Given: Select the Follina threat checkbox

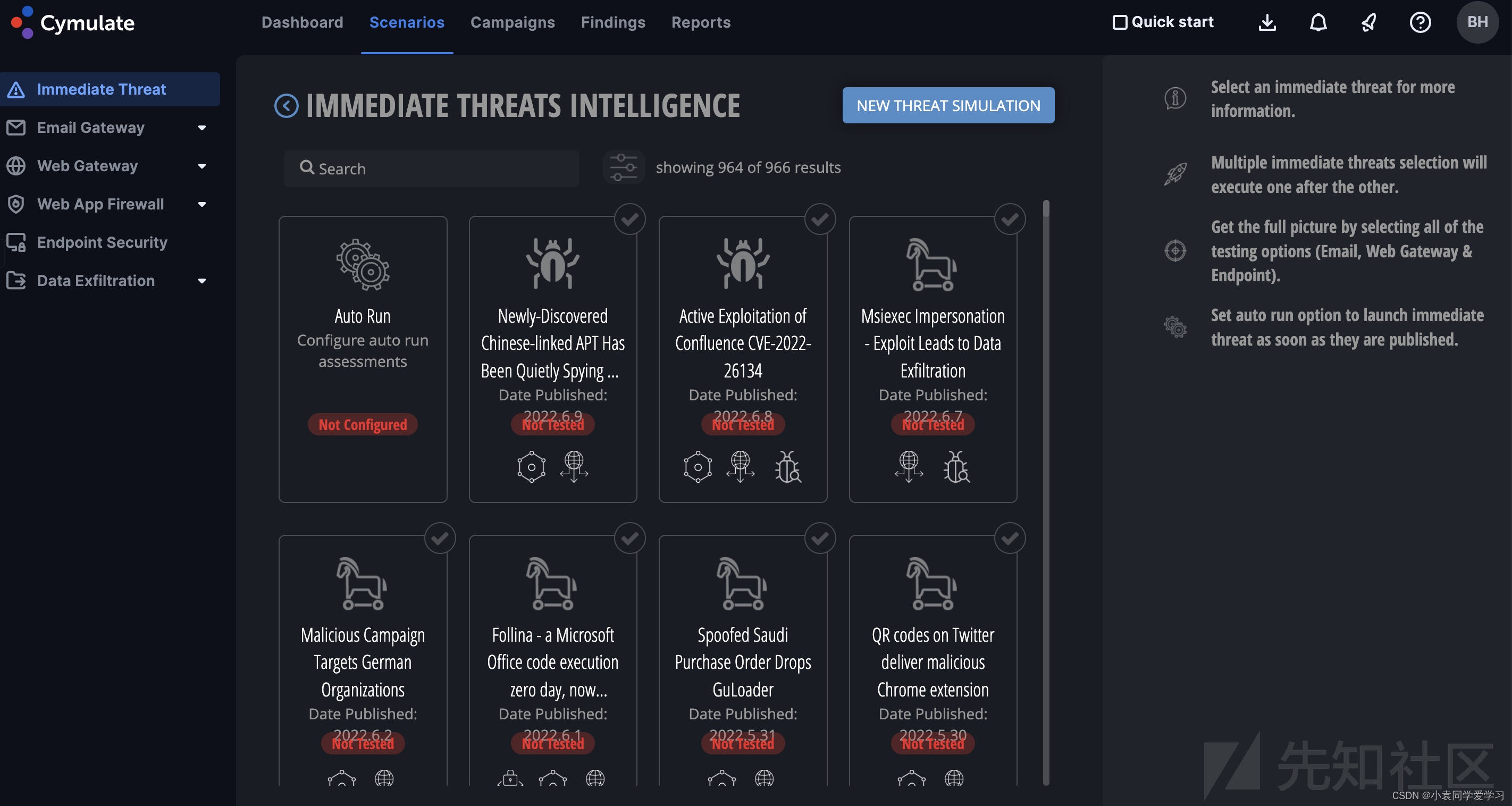Looking at the screenshot, I should pos(629,538).
